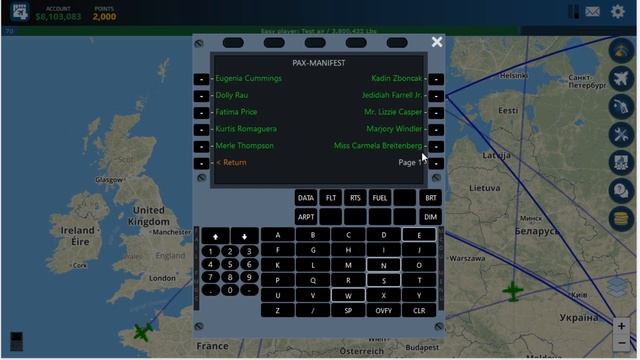Open the fuel pump sidebar icon
Viewport: 640px width, 360px height.
click(621, 107)
